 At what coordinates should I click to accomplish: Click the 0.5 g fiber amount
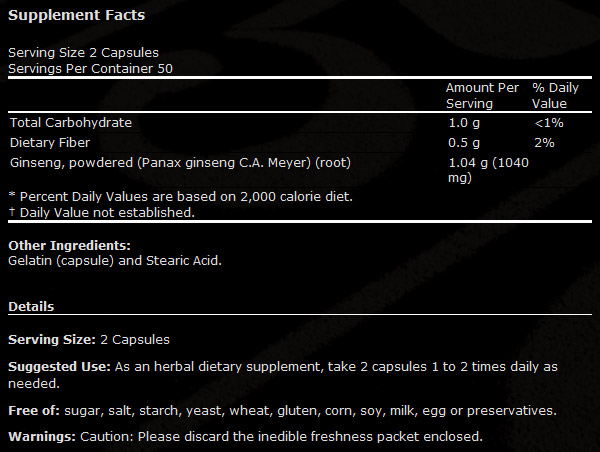pos(464,143)
